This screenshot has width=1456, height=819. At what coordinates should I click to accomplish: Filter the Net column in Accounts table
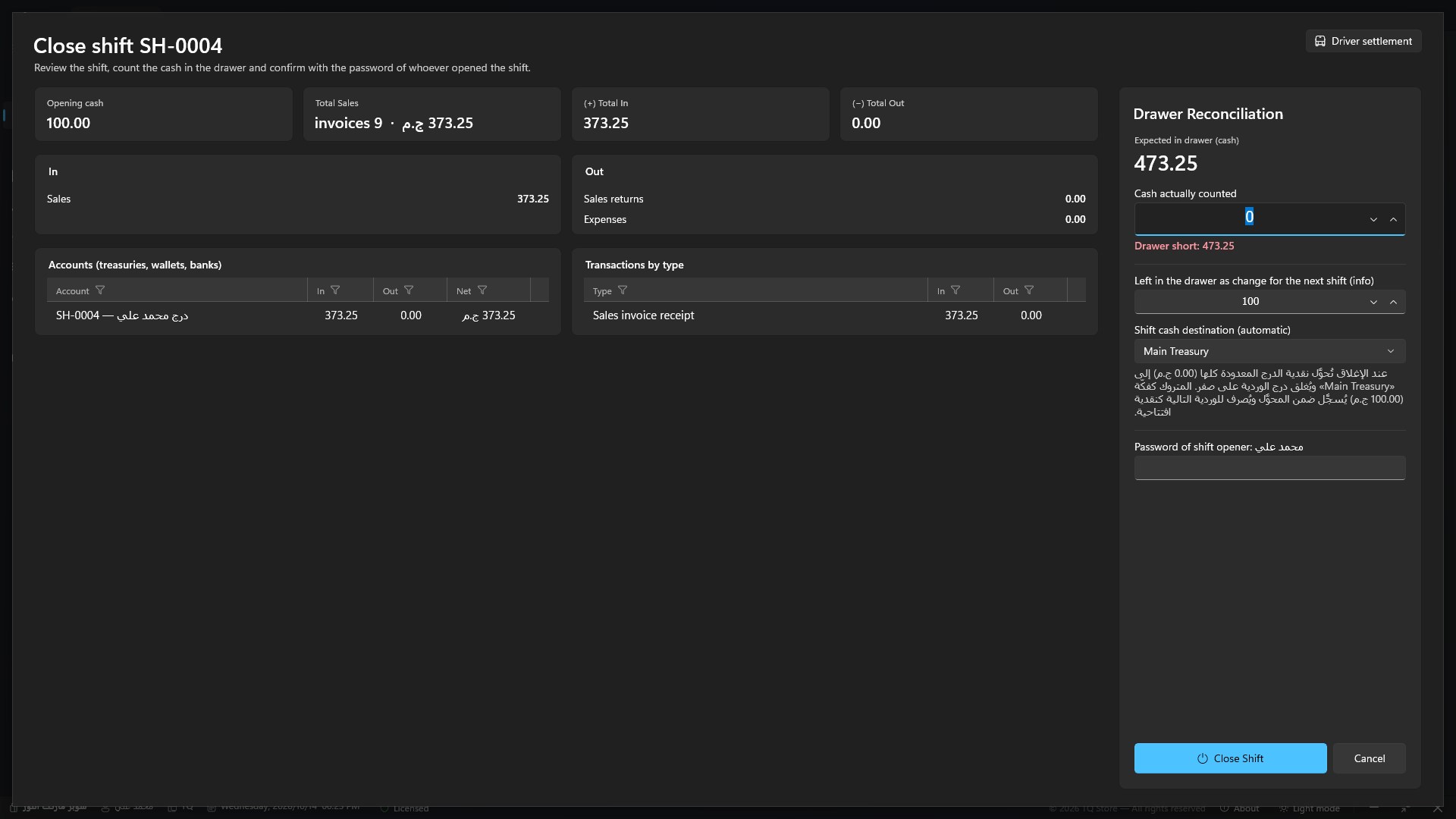click(x=482, y=290)
